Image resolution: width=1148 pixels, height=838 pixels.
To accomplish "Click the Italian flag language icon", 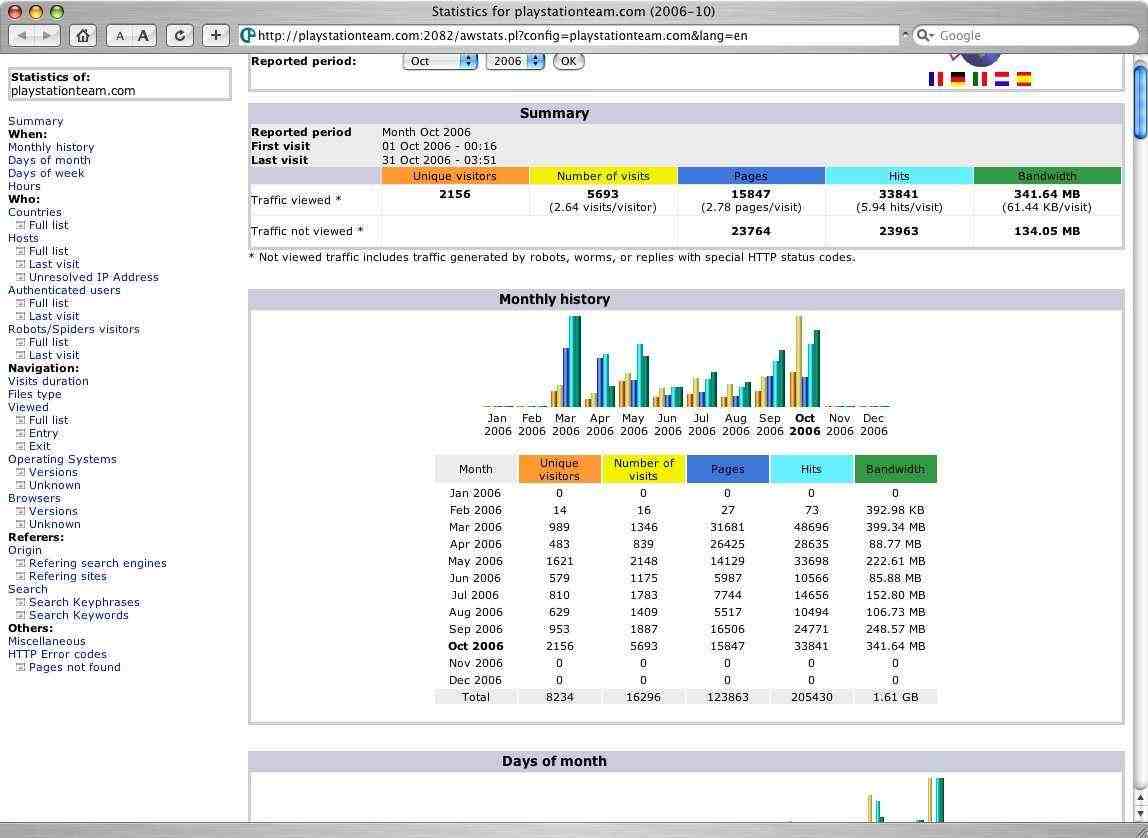I will click(x=979, y=79).
